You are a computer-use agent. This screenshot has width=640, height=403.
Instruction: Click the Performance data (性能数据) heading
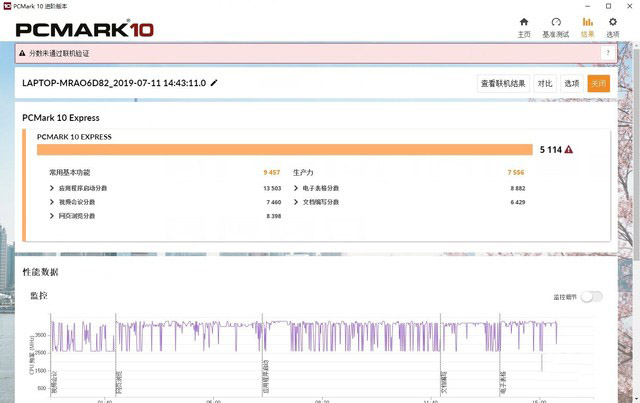(40, 272)
